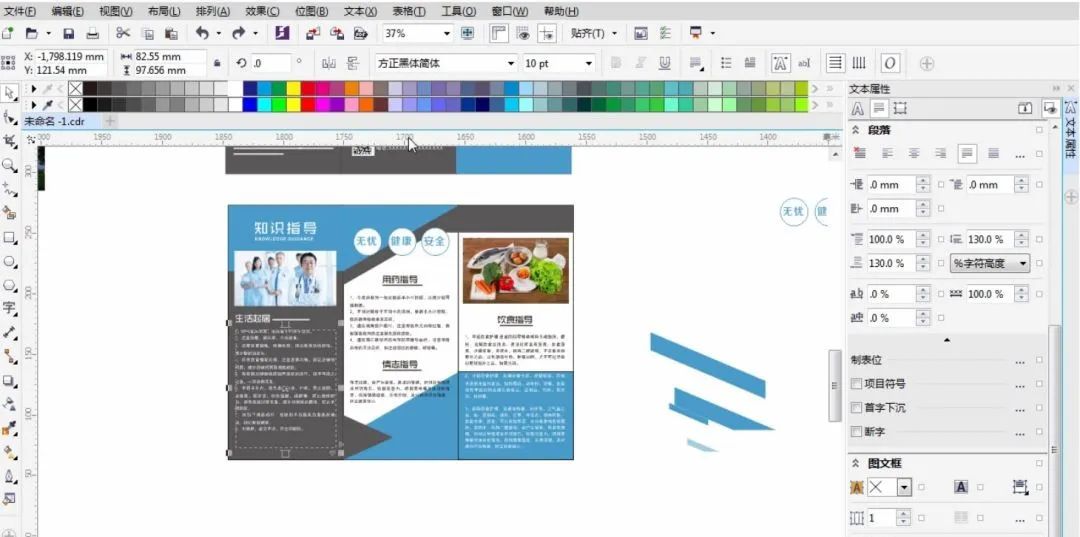Click the Import icon in the toolbar
Screen dimensions: 1080x537
tap(313, 33)
